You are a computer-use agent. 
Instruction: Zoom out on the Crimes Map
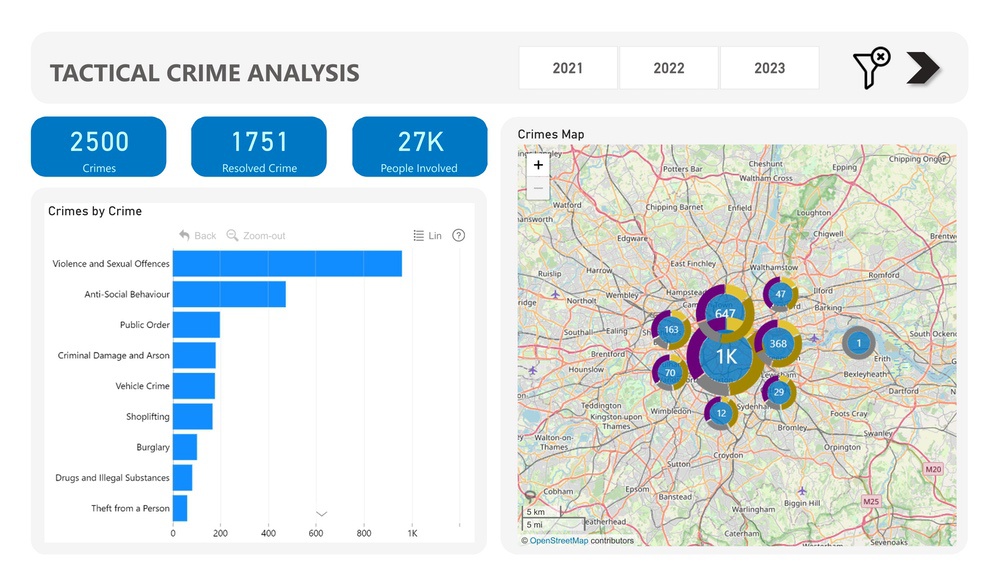538,188
